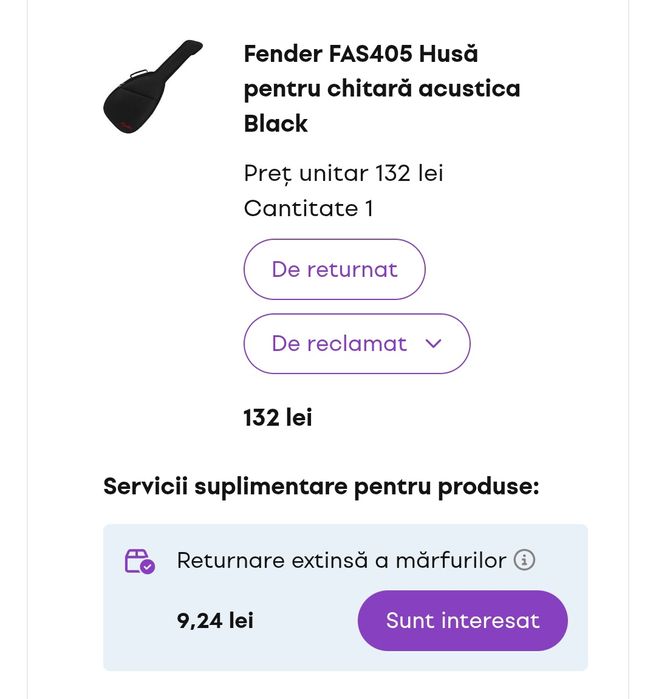Image resolution: width=656 pixels, height=699 pixels.
Task: Tap the word mărfurilor before info icon
Action: [x=450, y=560]
